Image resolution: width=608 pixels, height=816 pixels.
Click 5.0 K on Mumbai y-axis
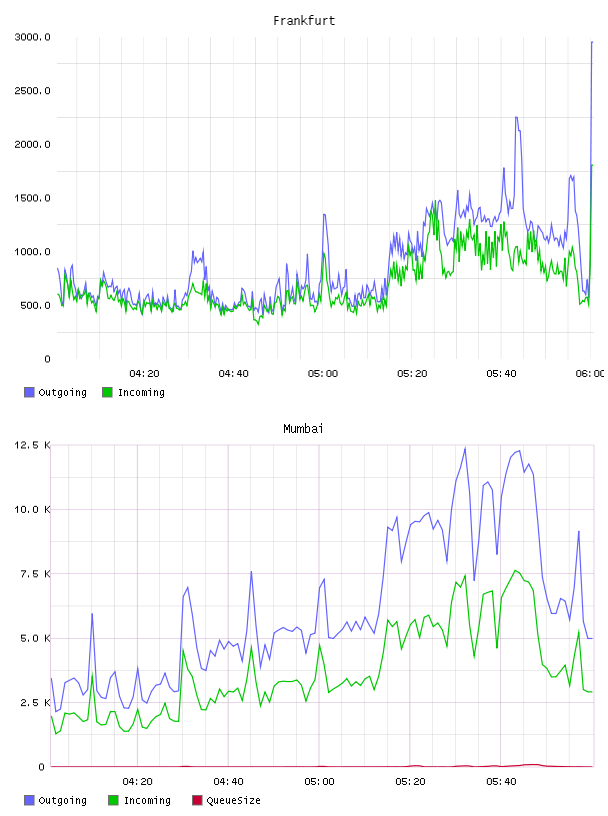click(x=35, y=639)
